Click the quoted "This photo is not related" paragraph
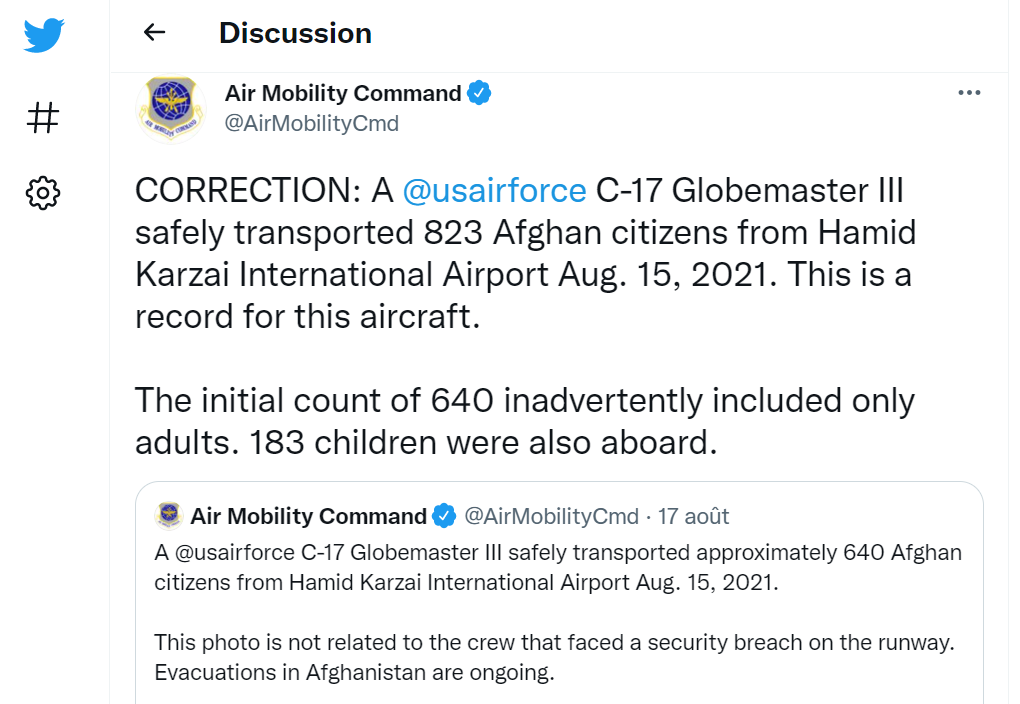Image resolution: width=1020 pixels, height=704 pixels. coord(554,657)
